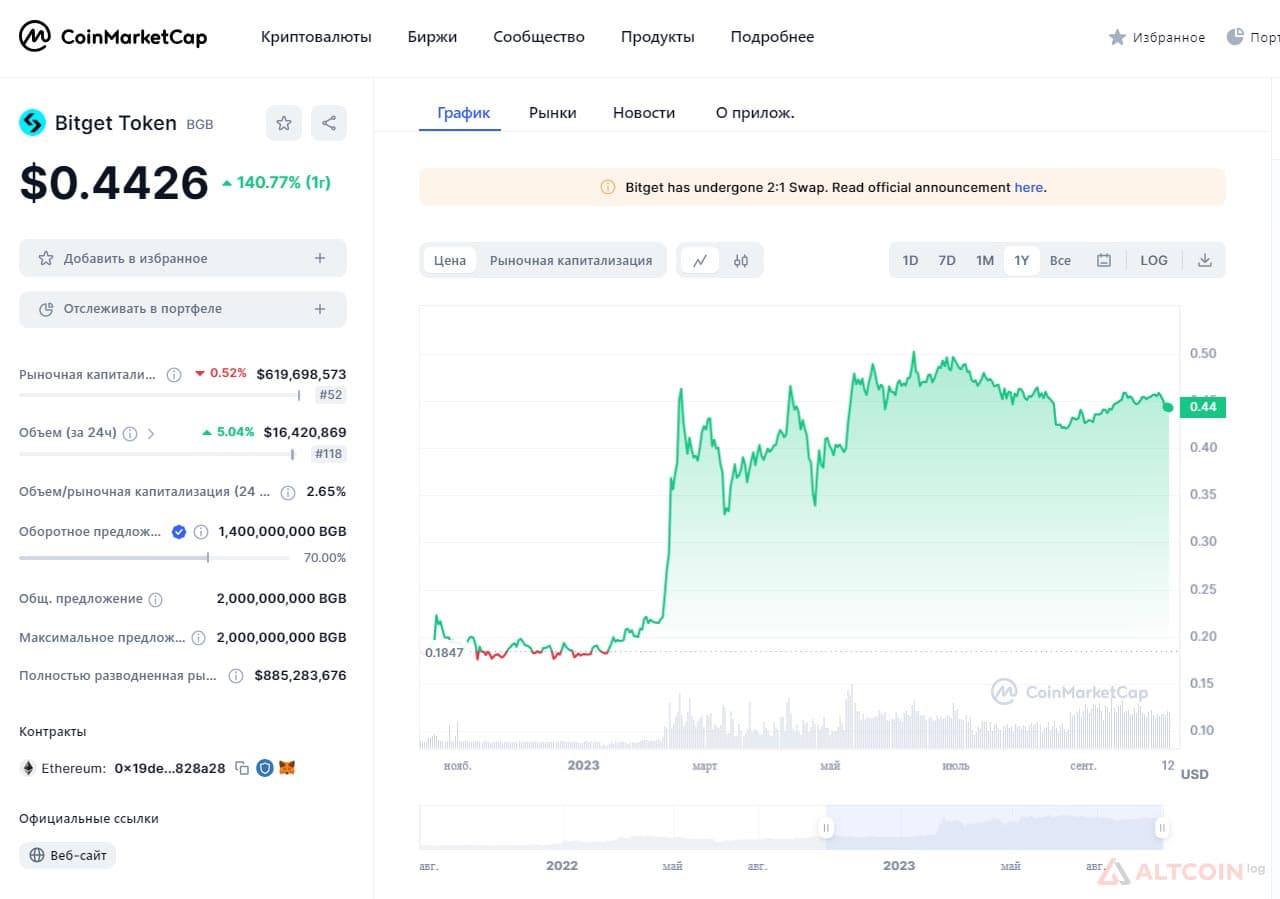Star Bitget Token as favorite
1280x899 pixels.
tap(284, 123)
